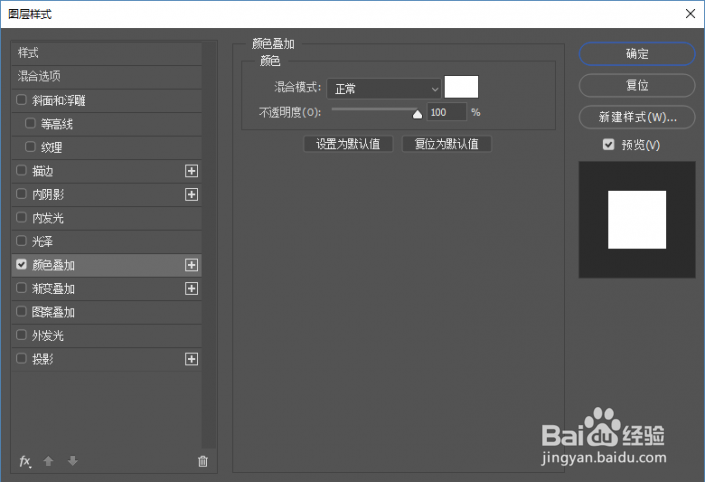Open the 纹理 settings row
The height and width of the screenshot is (482, 705).
[107, 147]
